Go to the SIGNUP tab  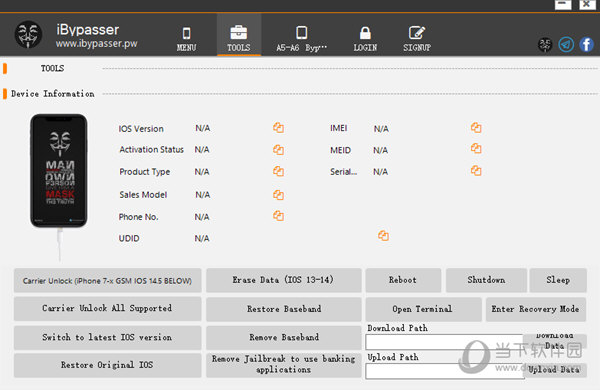(x=417, y=39)
